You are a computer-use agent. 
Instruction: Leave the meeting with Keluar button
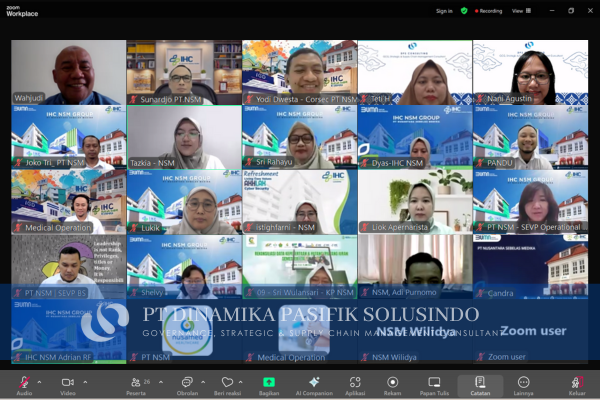click(x=577, y=383)
